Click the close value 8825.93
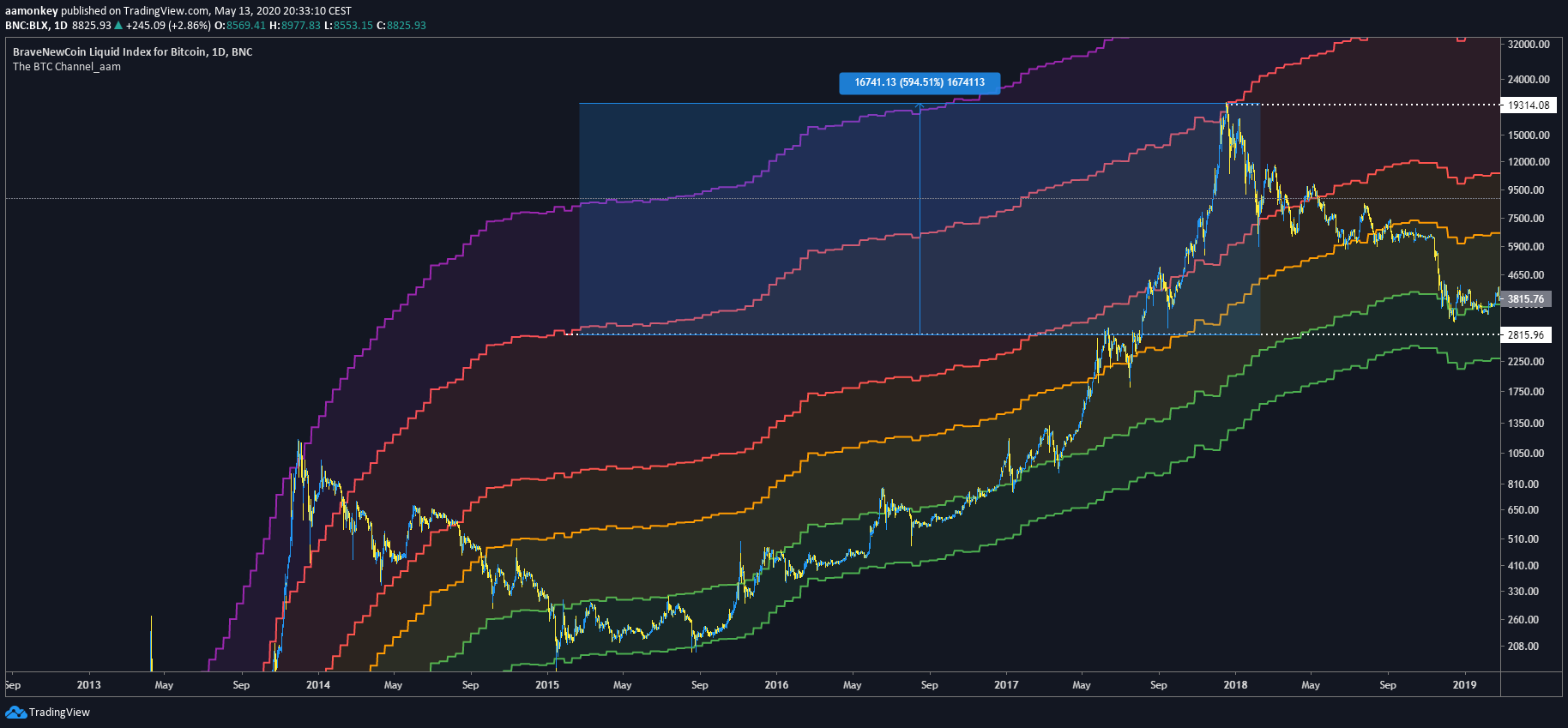The width and height of the screenshot is (1568, 728). click(x=407, y=26)
